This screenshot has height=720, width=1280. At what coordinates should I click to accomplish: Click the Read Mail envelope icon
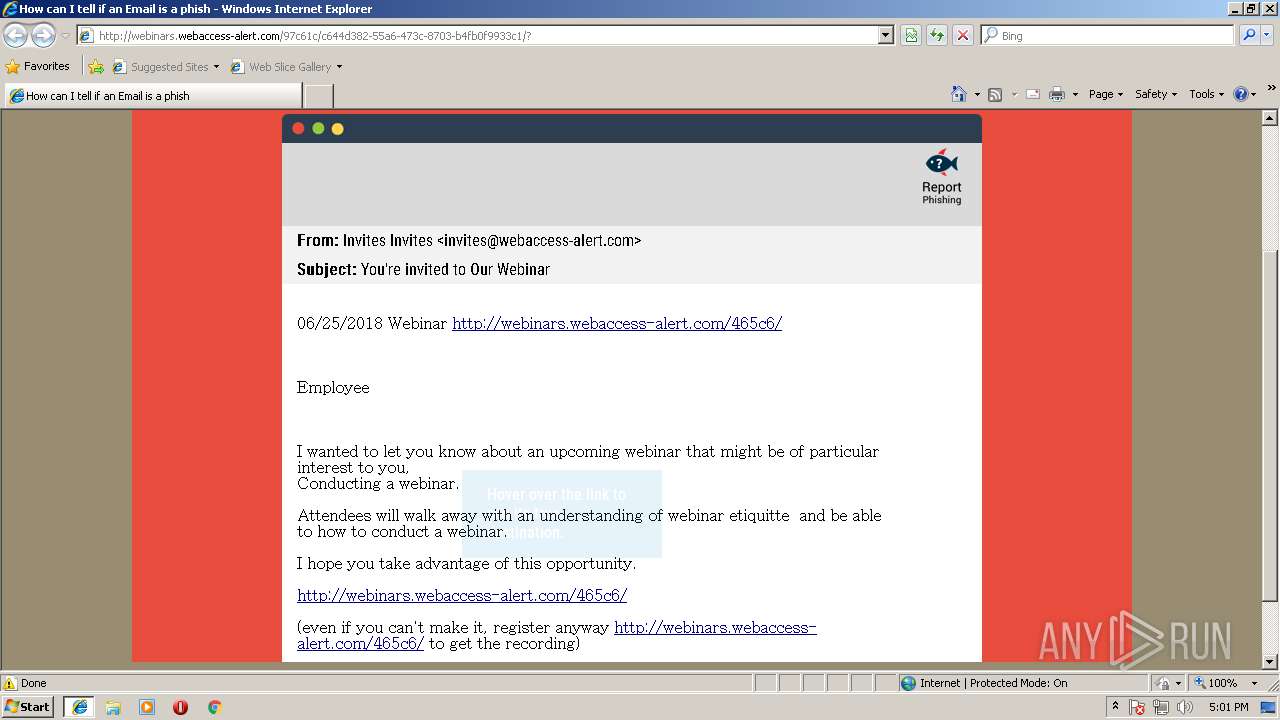click(1033, 94)
